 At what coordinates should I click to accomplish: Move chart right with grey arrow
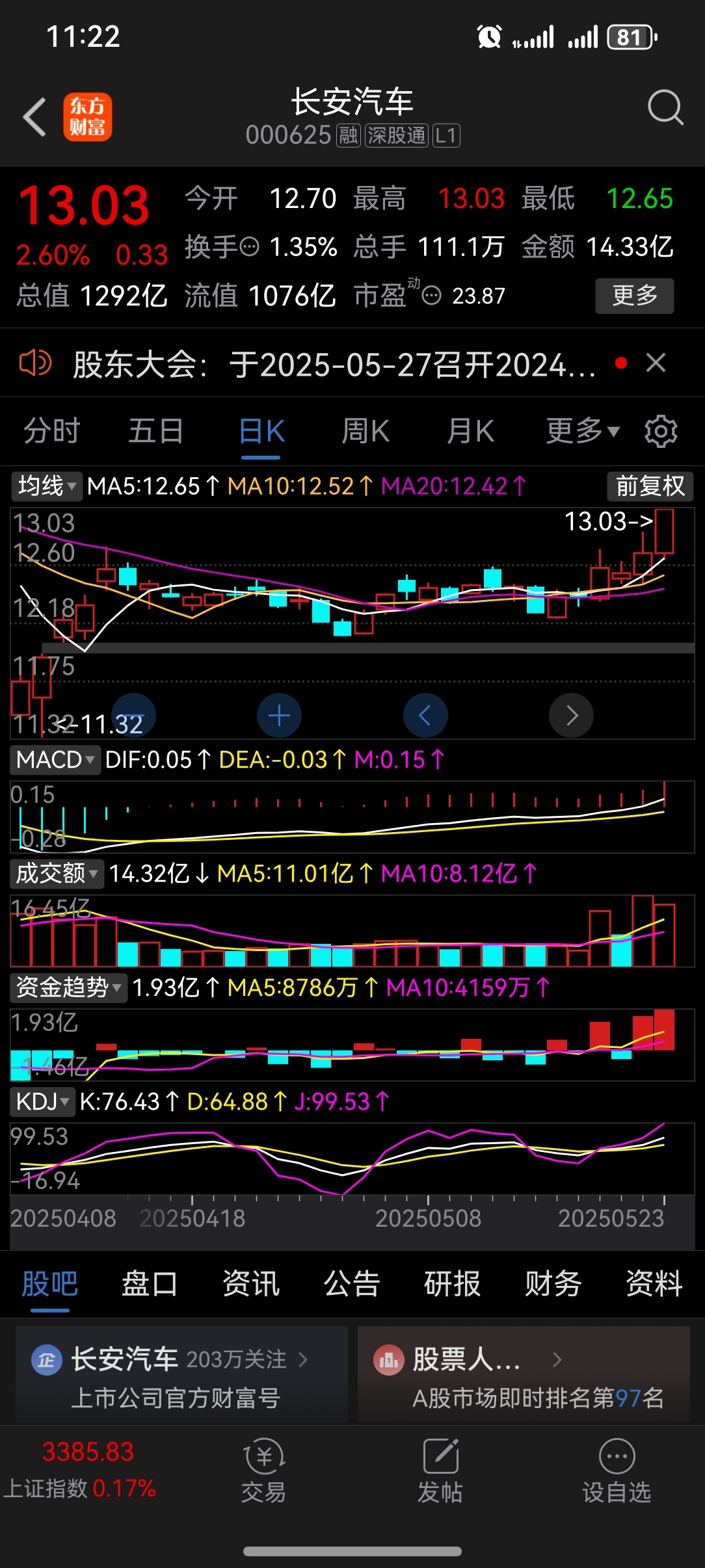pos(571,716)
